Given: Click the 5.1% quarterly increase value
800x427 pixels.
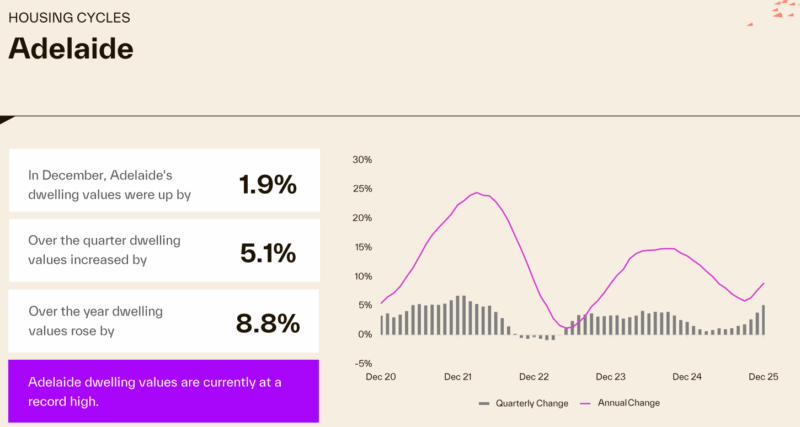Looking at the screenshot, I should tap(268, 254).
